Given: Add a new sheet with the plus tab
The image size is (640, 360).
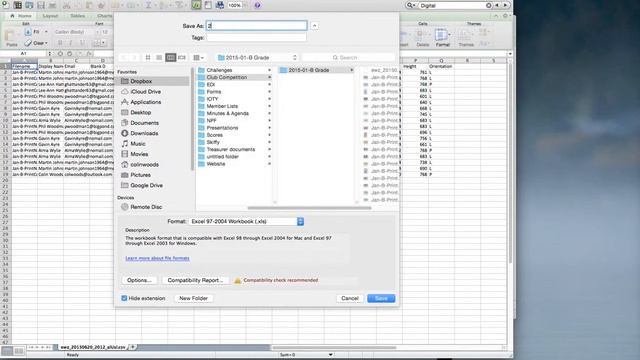Looking at the screenshot, I should tap(133, 347).
